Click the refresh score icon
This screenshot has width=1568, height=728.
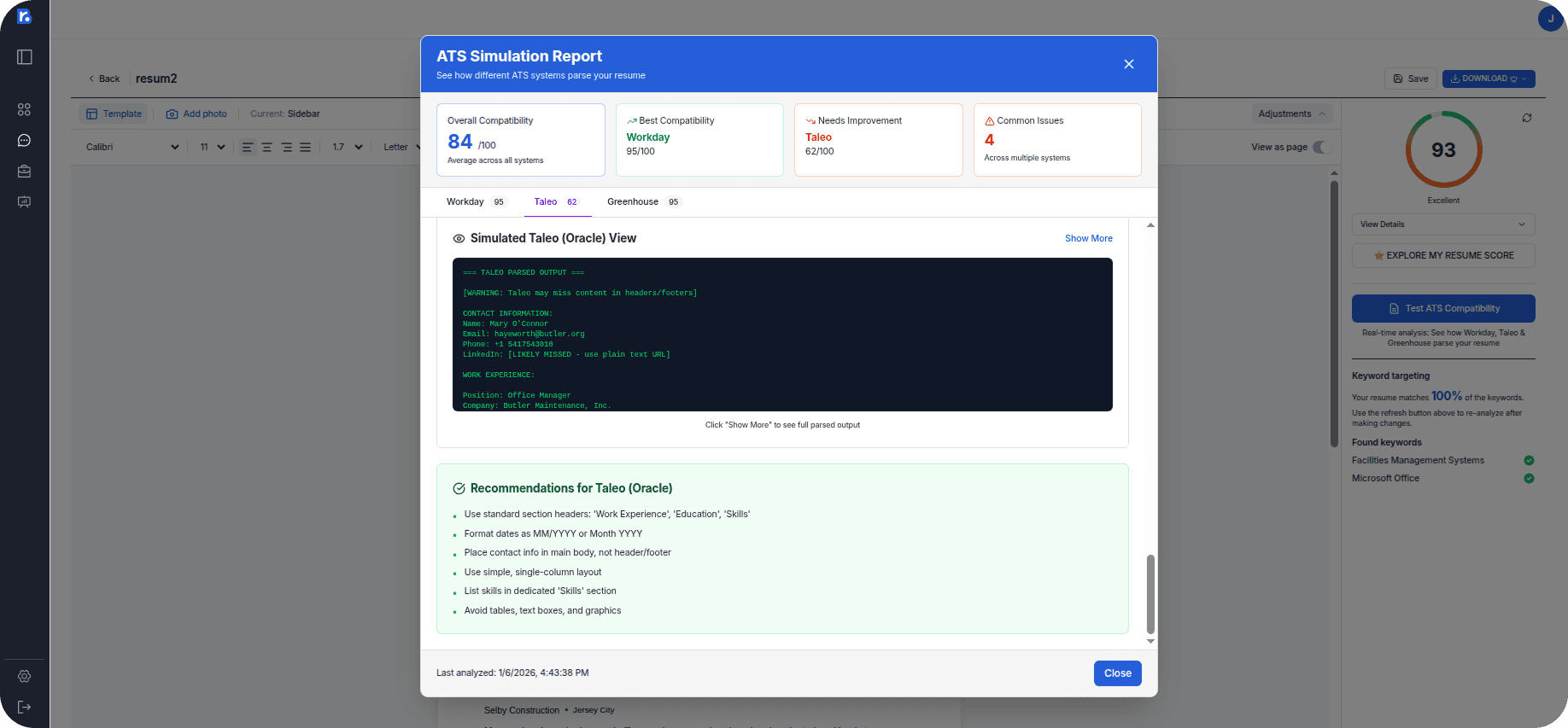point(1526,118)
